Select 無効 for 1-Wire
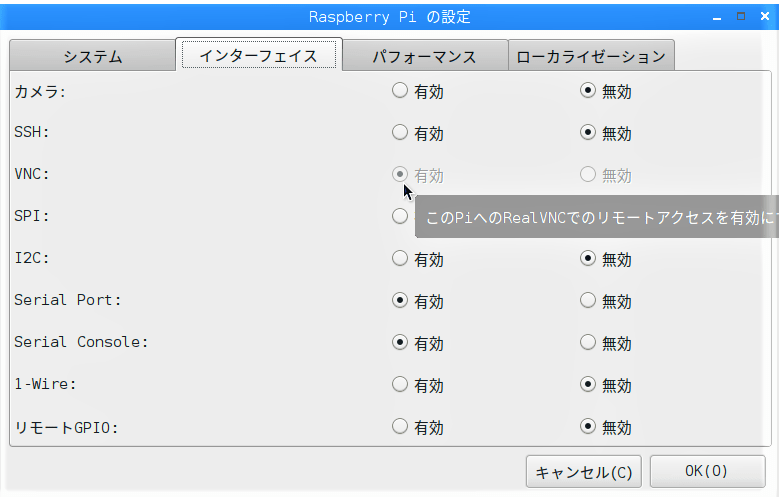The height and width of the screenshot is (501, 779). pos(588,384)
